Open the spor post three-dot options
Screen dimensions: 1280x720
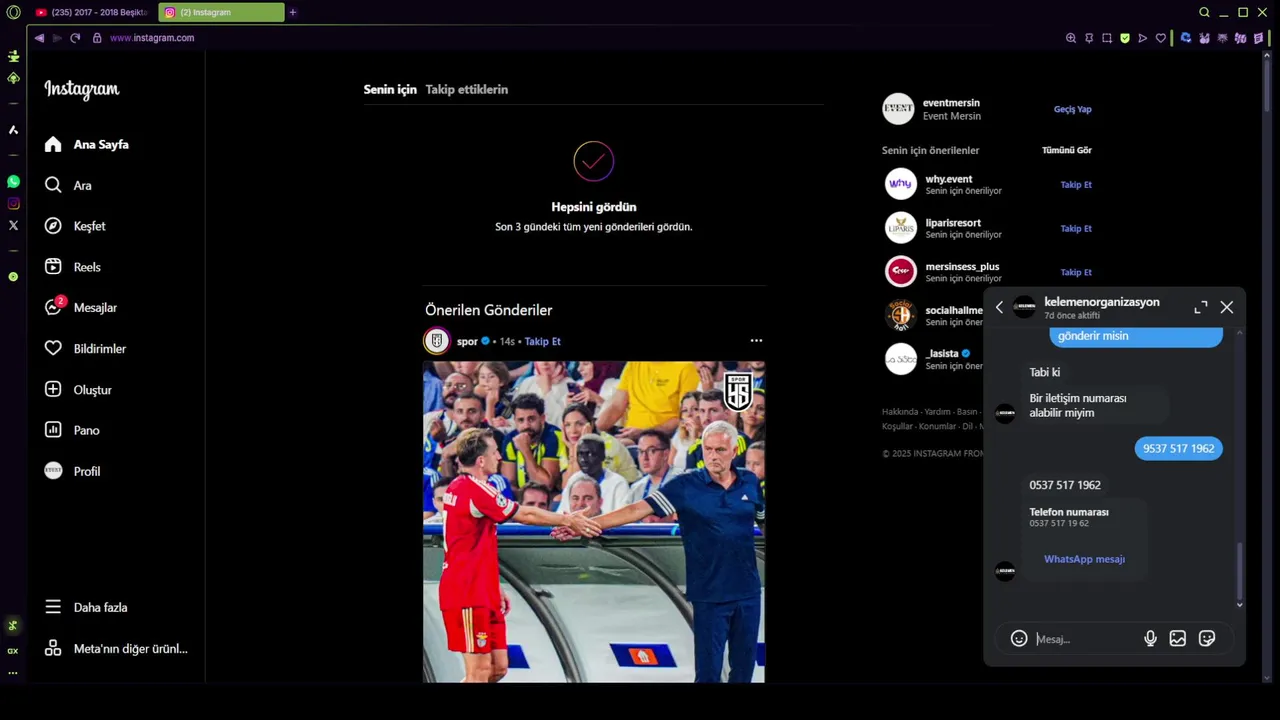point(756,341)
